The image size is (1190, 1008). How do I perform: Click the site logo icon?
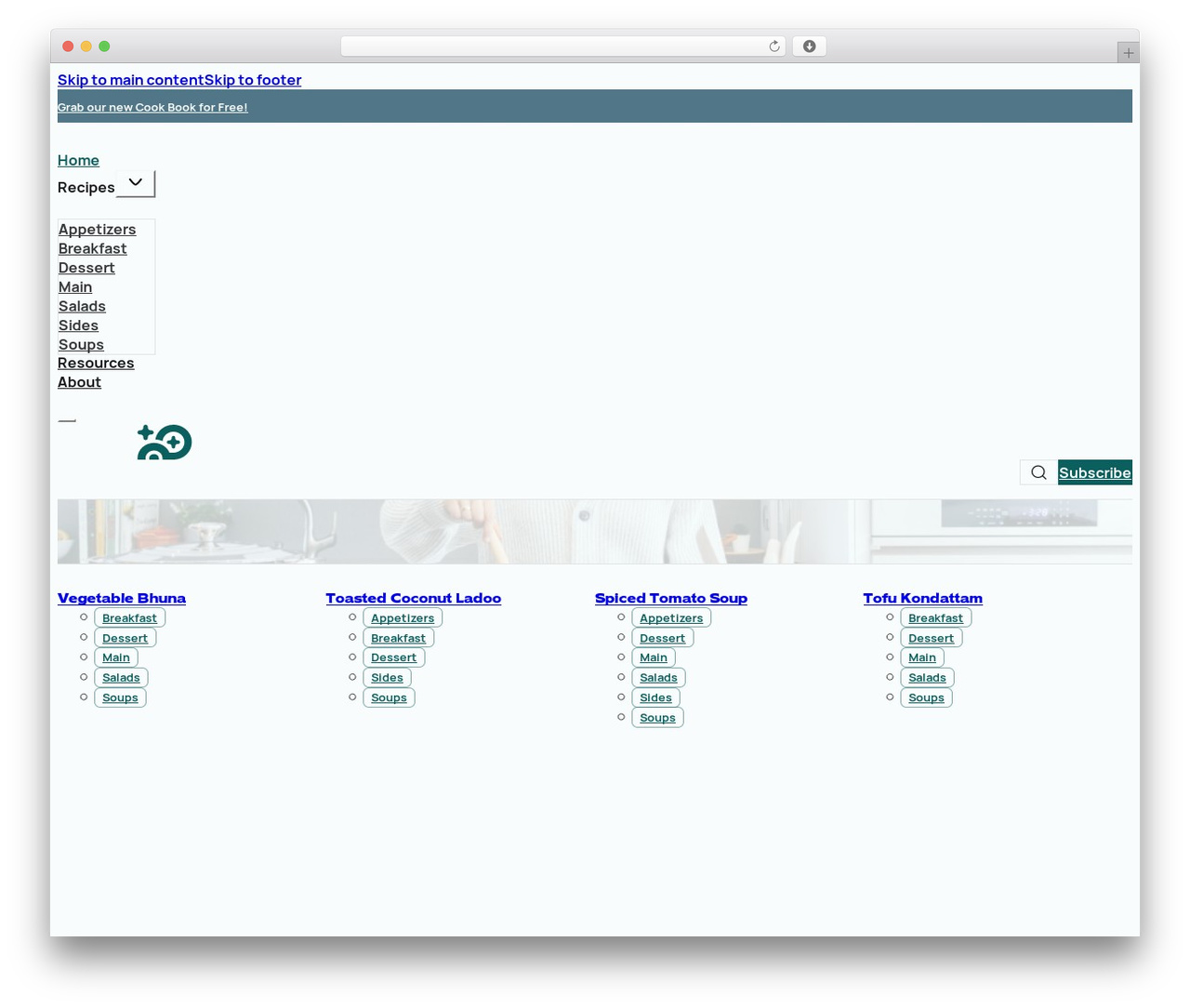[165, 443]
